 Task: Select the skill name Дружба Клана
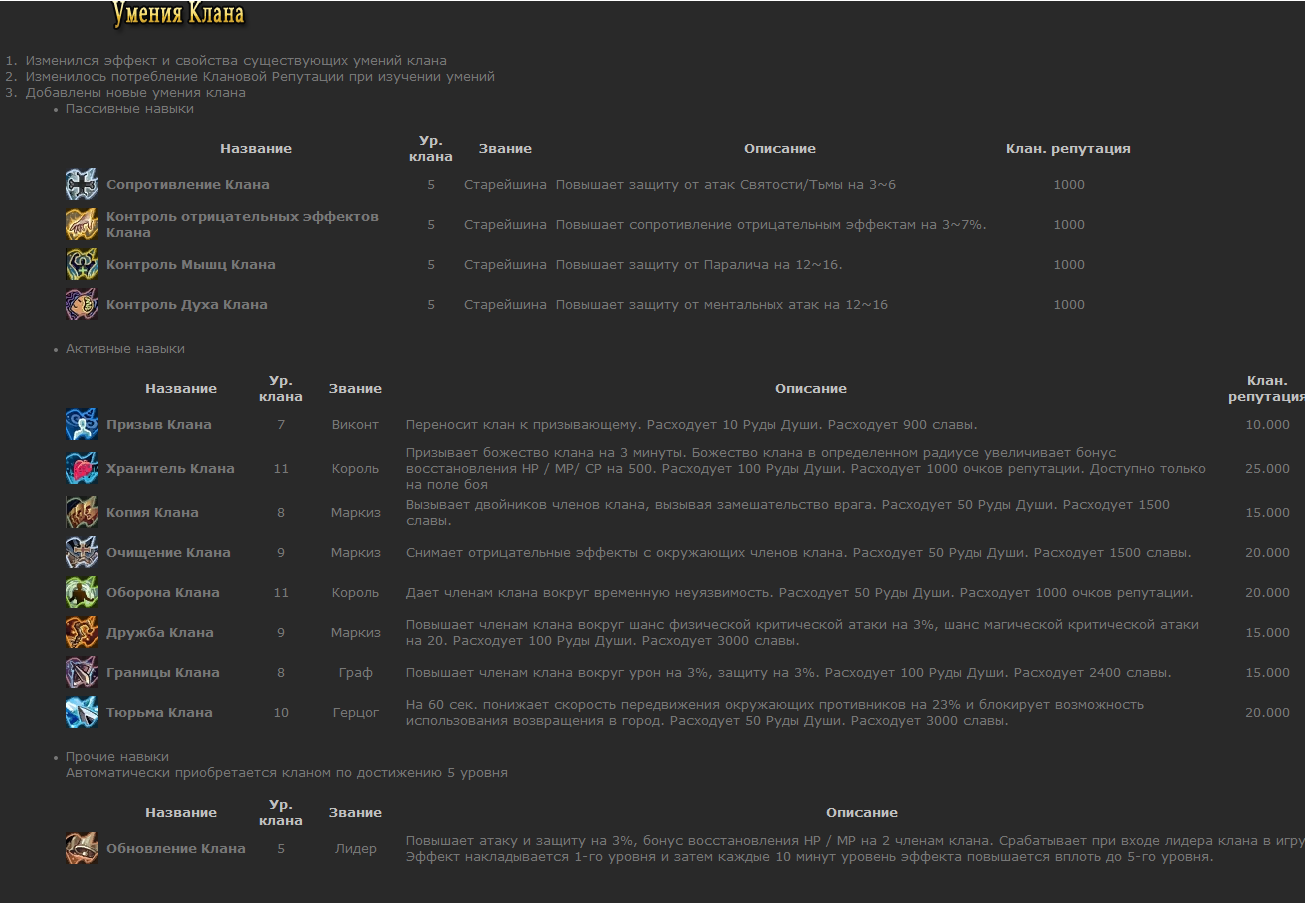pos(160,632)
